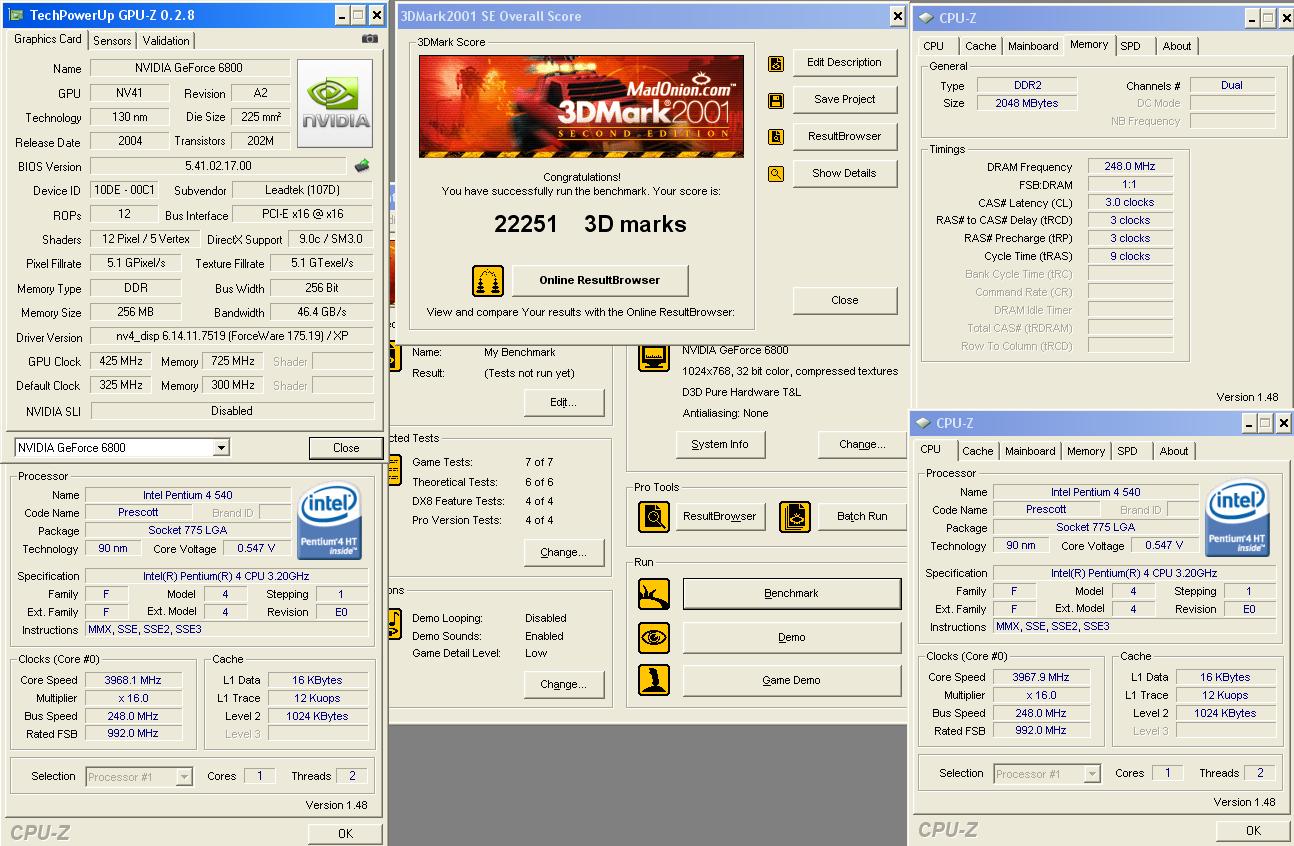Switch to the Validation tab in GPU-Z
Viewport: 1294px width, 846px height.
point(166,41)
